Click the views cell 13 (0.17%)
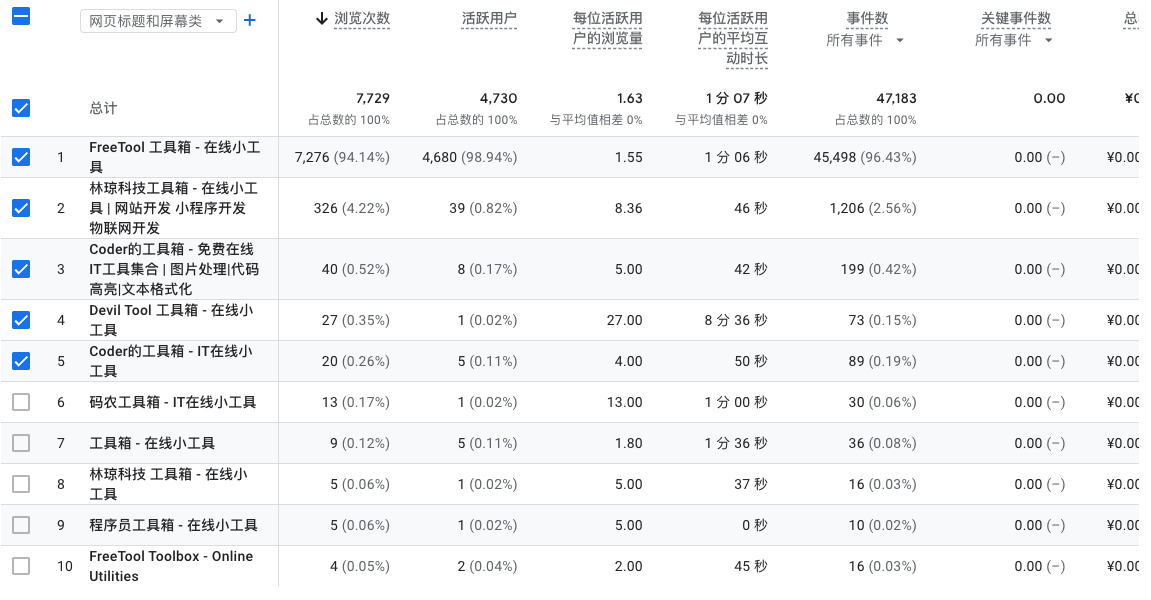 (355, 402)
